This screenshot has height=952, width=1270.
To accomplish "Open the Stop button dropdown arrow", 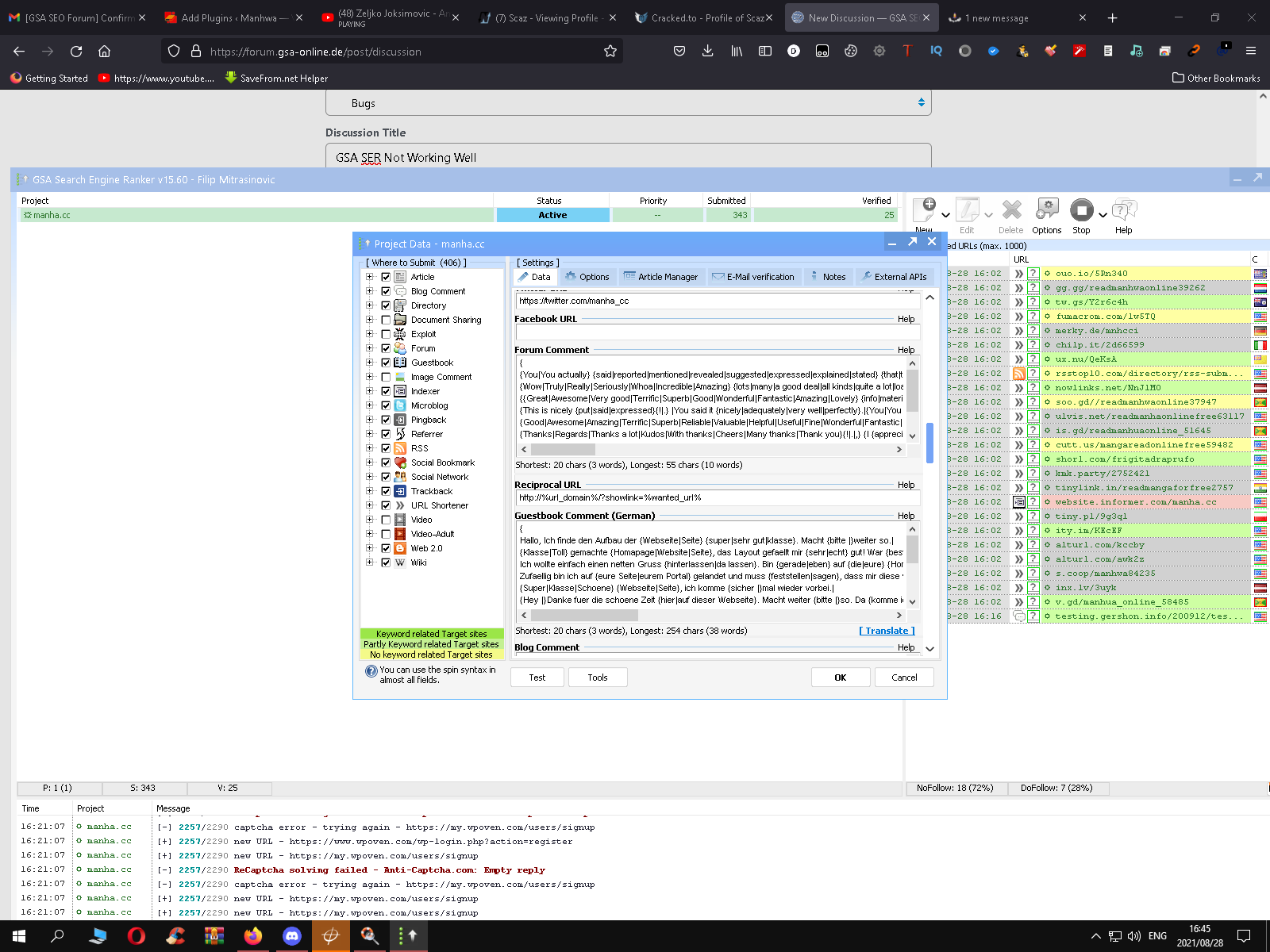I will (x=1103, y=215).
